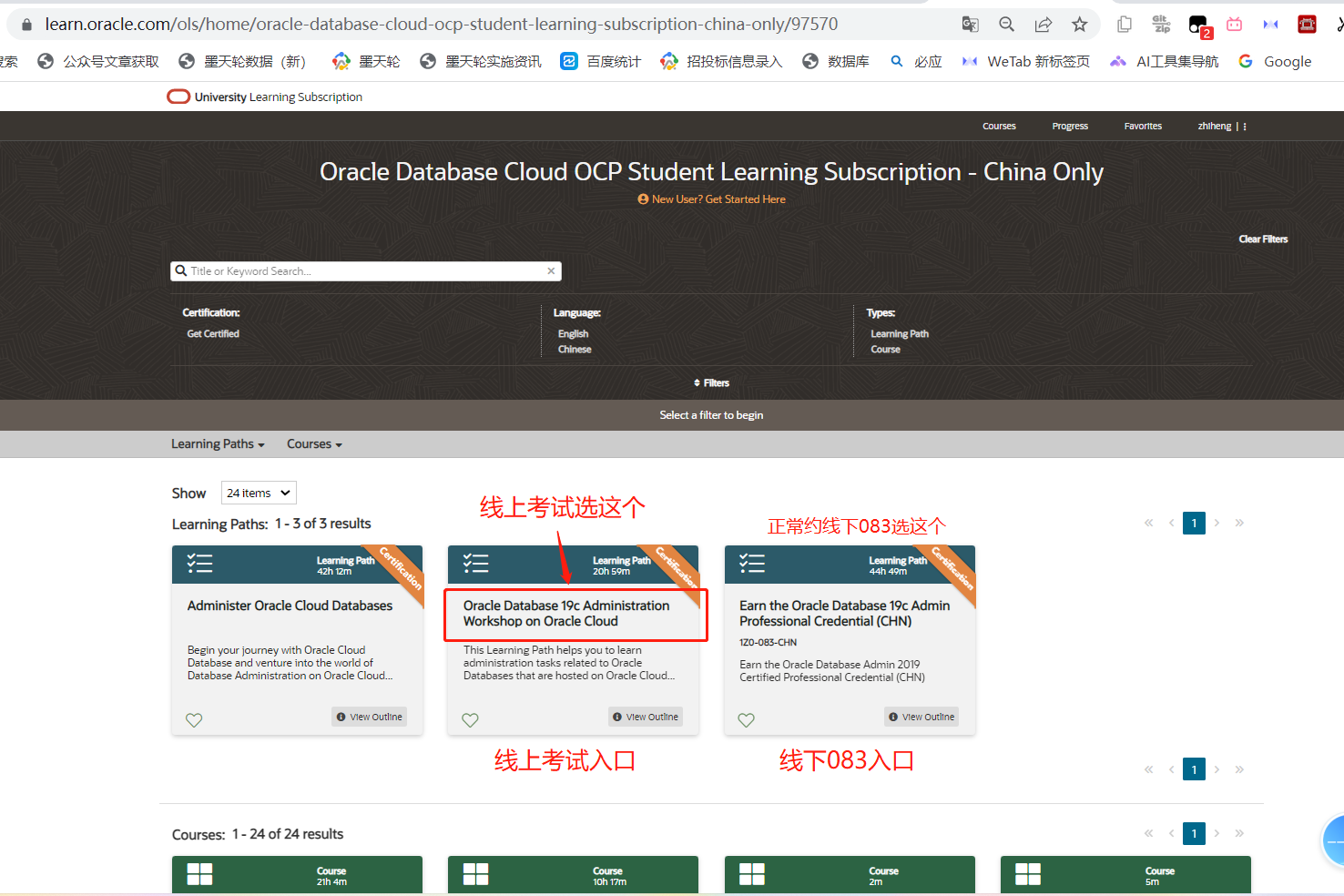Image resolution: width=1344 pixels, height=896 pixels.
Task: Open the Google Translate extension icon
Action: (970, 24)
